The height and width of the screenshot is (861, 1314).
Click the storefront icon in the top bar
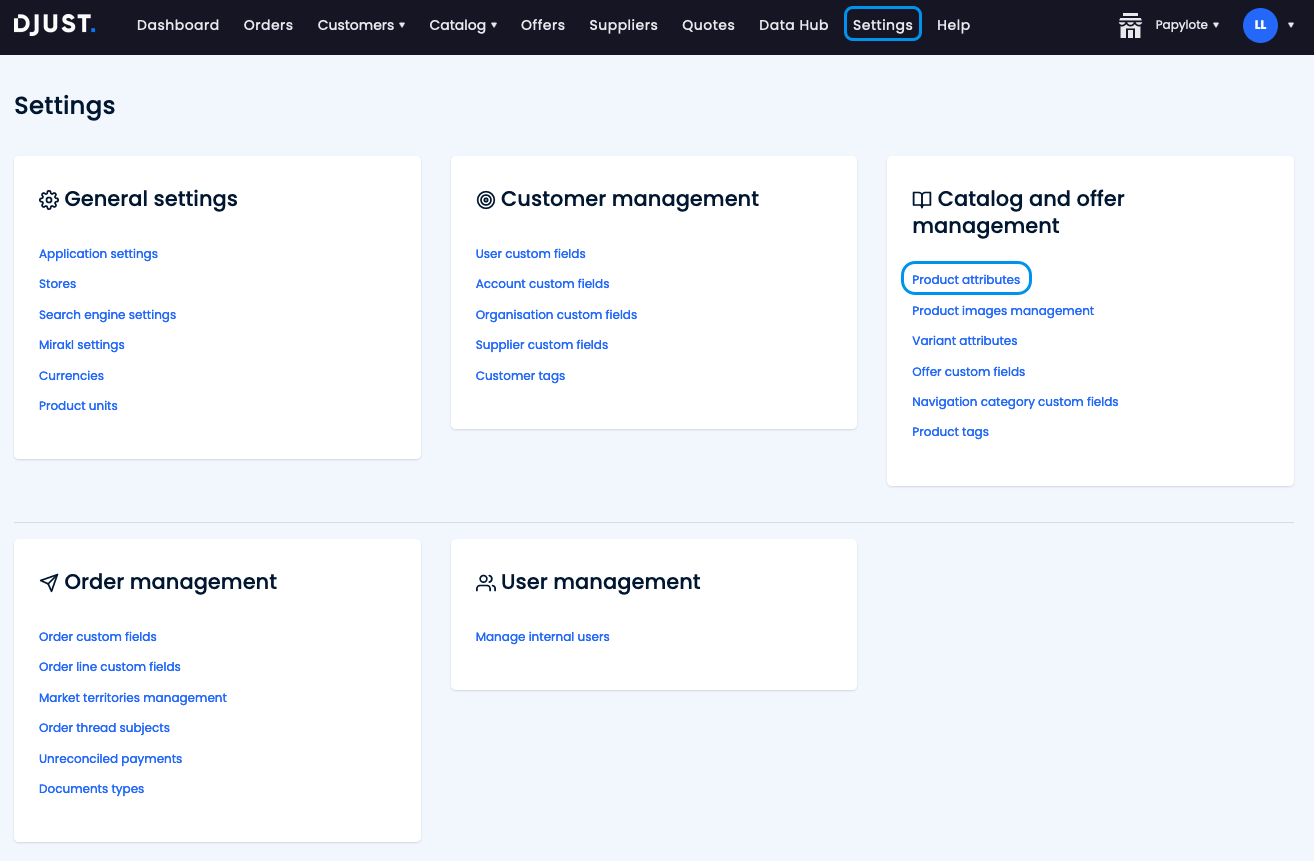click(1130, 25)
